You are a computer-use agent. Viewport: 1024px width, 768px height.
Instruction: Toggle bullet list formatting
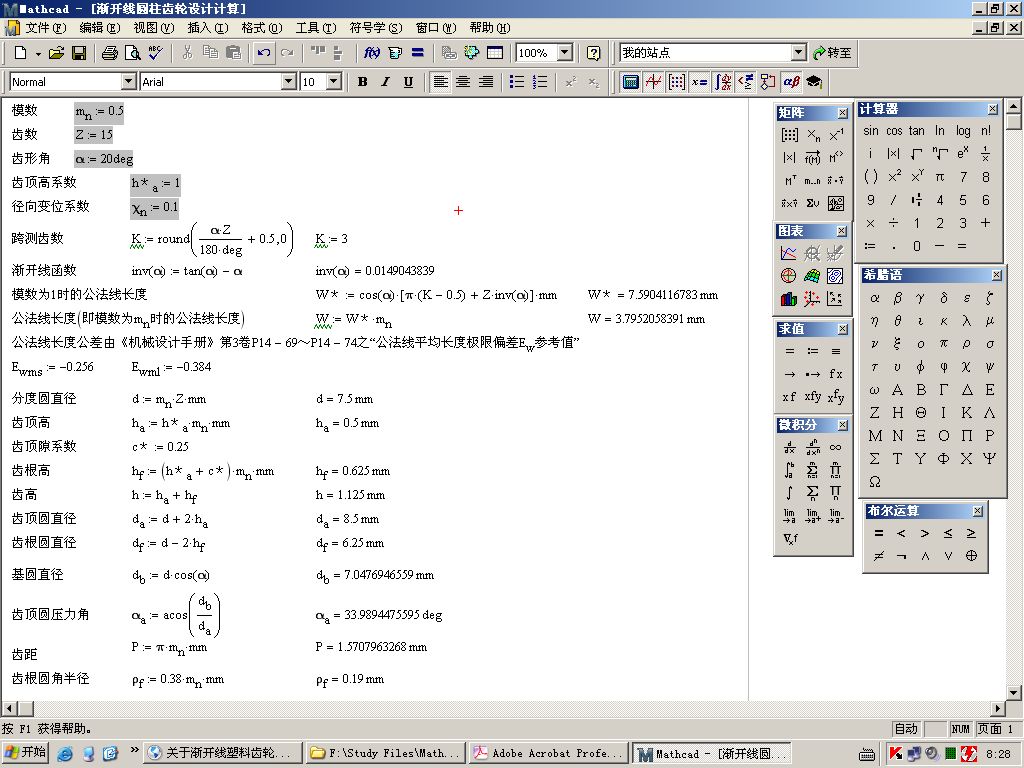click(x=517, y=82)
